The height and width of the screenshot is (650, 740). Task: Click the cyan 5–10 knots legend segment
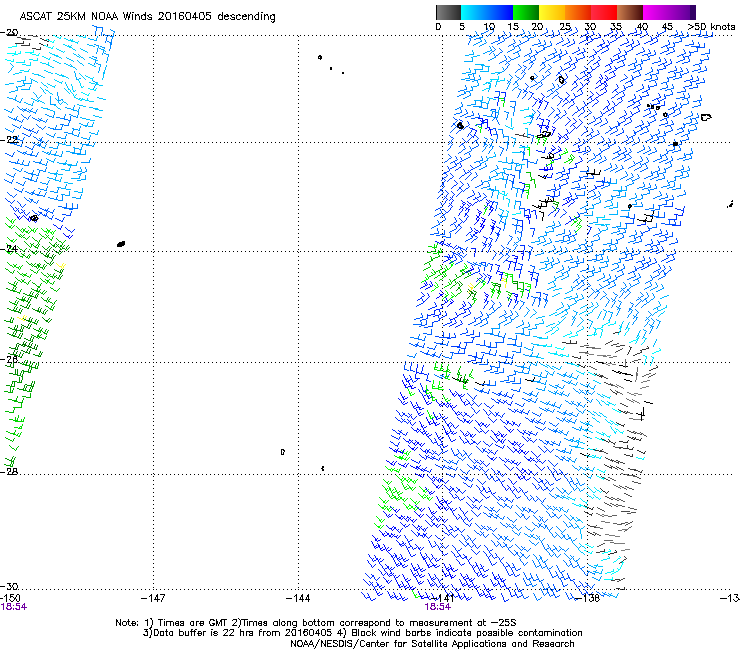click(474, 12)
